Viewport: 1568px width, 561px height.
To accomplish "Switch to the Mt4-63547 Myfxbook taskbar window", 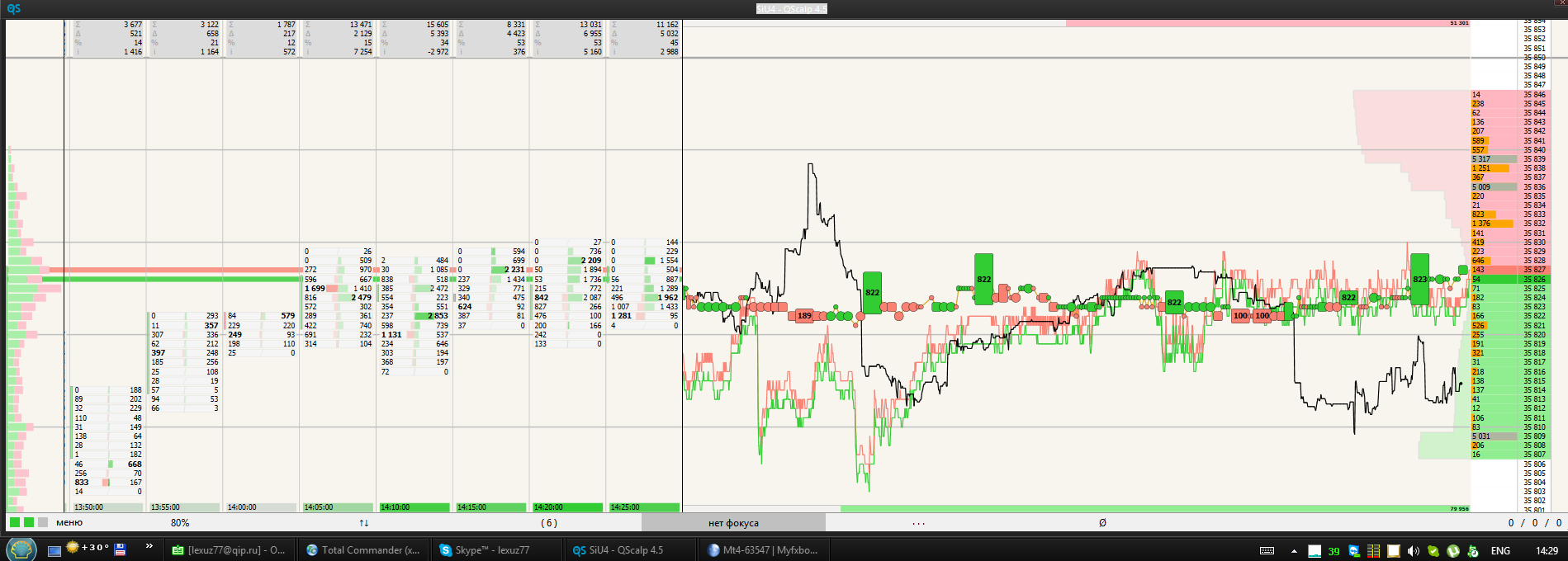I will point(765,550).
